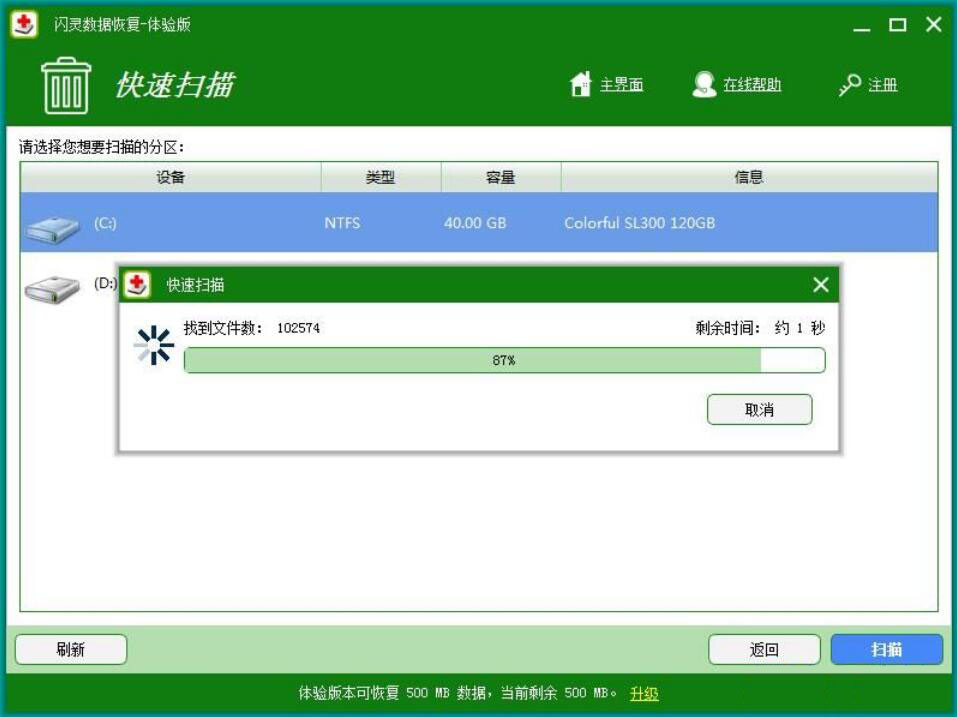This screenshot has width=957, height=717.
Task: Select the (C:) partition label
Action: click(x=105, y=223)
